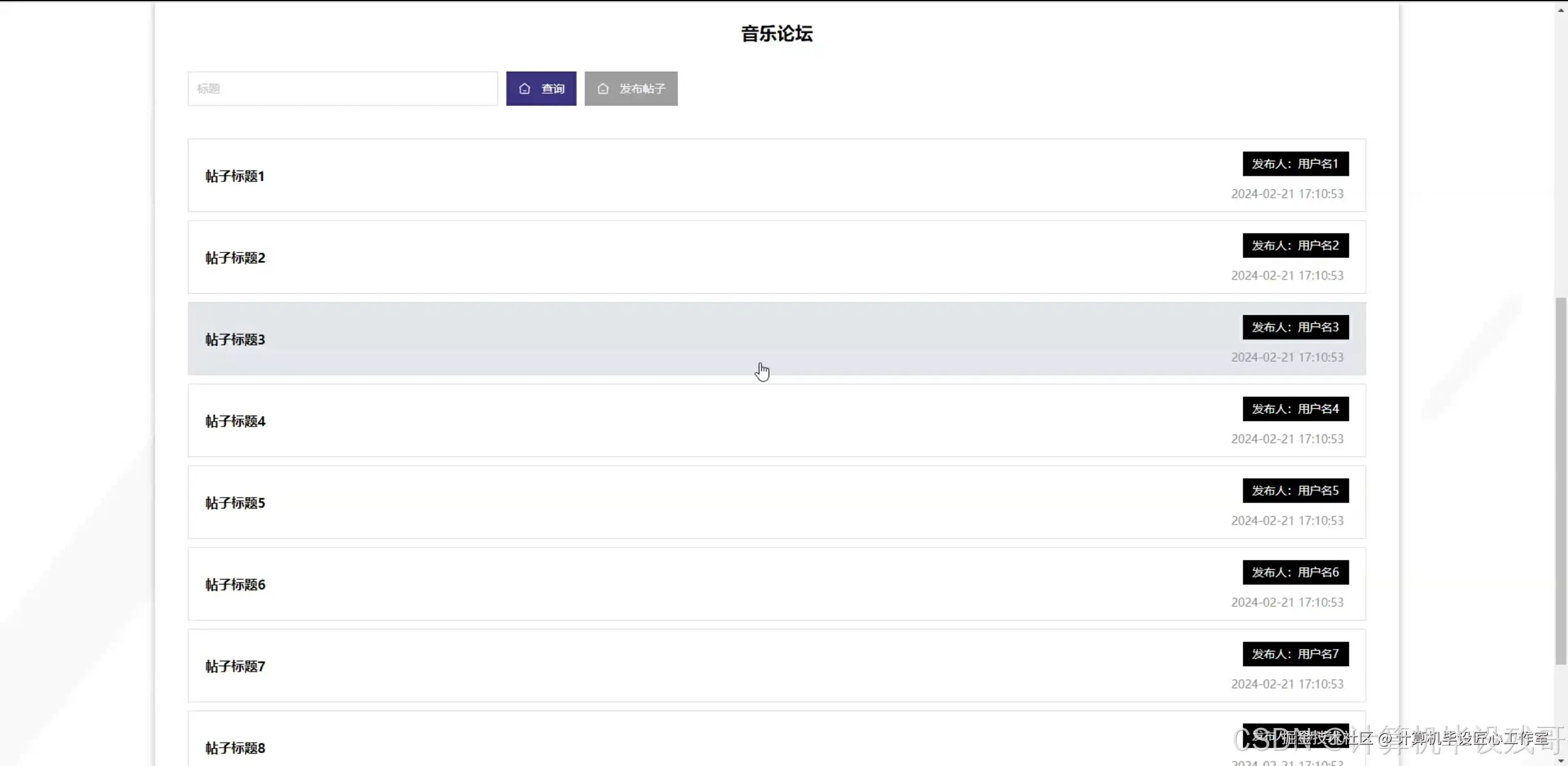Click the 发布人: 用户名6 badge
Image resolution: width=1568 pixels, height=766 pixels.
1295,572
